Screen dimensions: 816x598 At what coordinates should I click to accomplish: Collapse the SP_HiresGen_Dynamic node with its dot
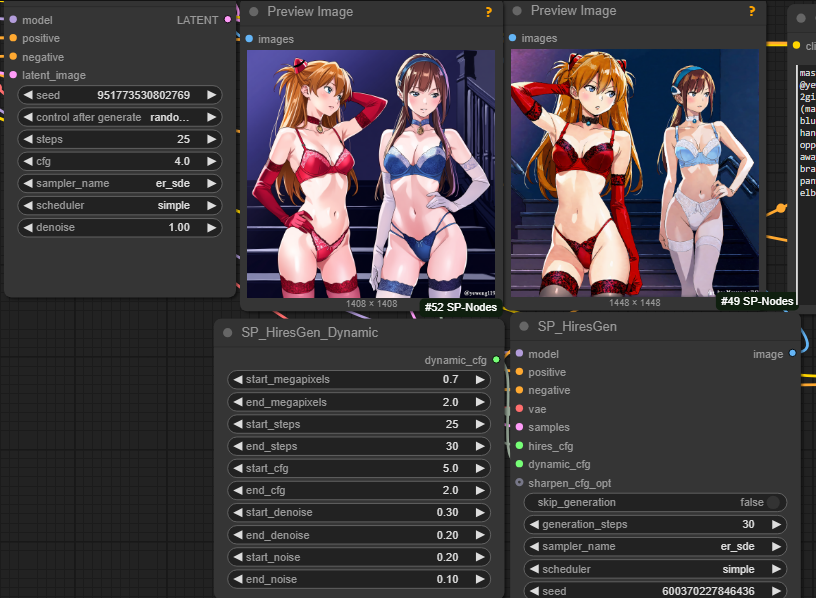tap(227, 333)
